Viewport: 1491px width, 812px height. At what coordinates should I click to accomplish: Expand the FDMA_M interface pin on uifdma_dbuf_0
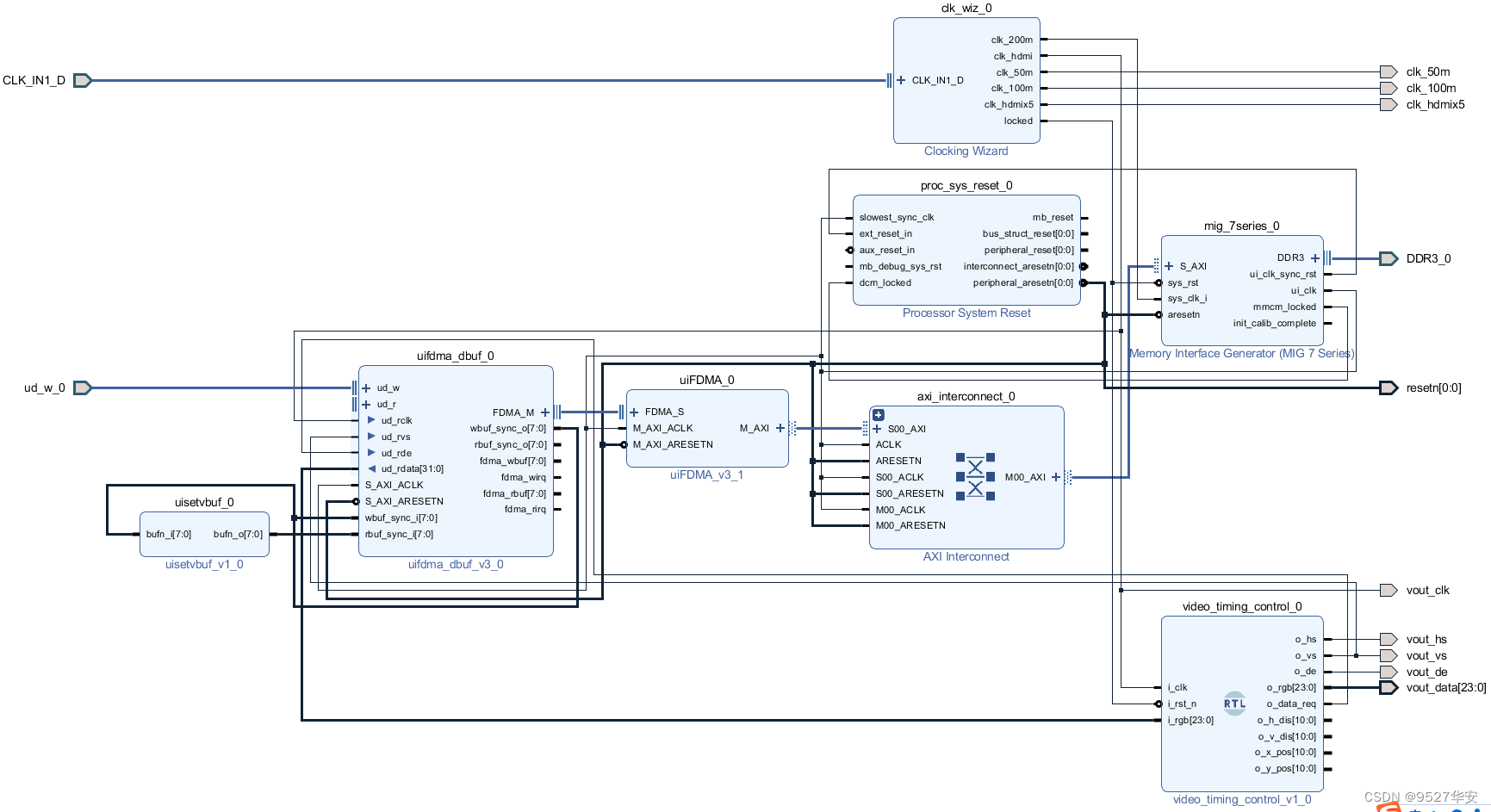[544, 412]
